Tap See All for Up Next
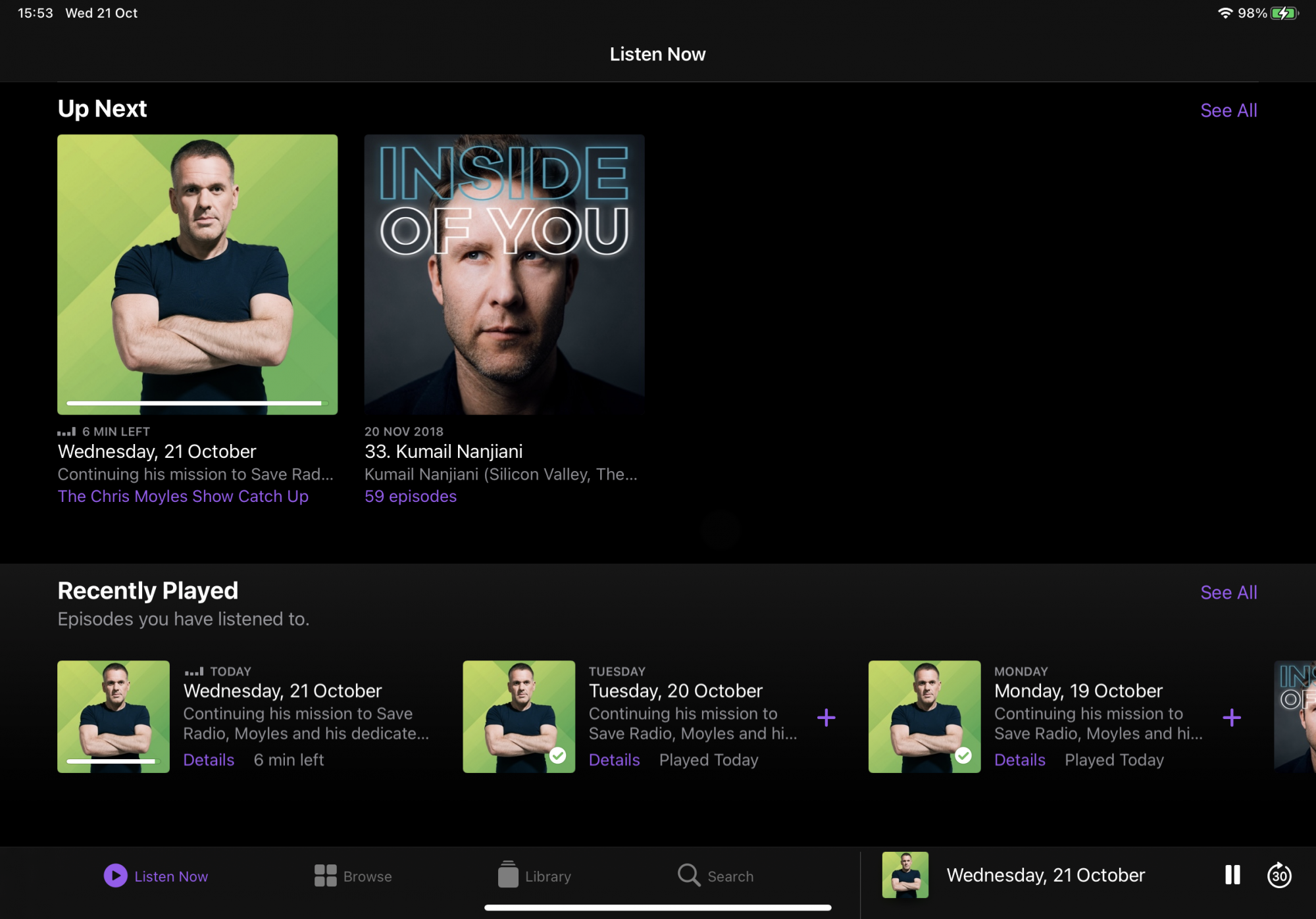This screenshot has height=919, width=1316. click(1228, 110)
